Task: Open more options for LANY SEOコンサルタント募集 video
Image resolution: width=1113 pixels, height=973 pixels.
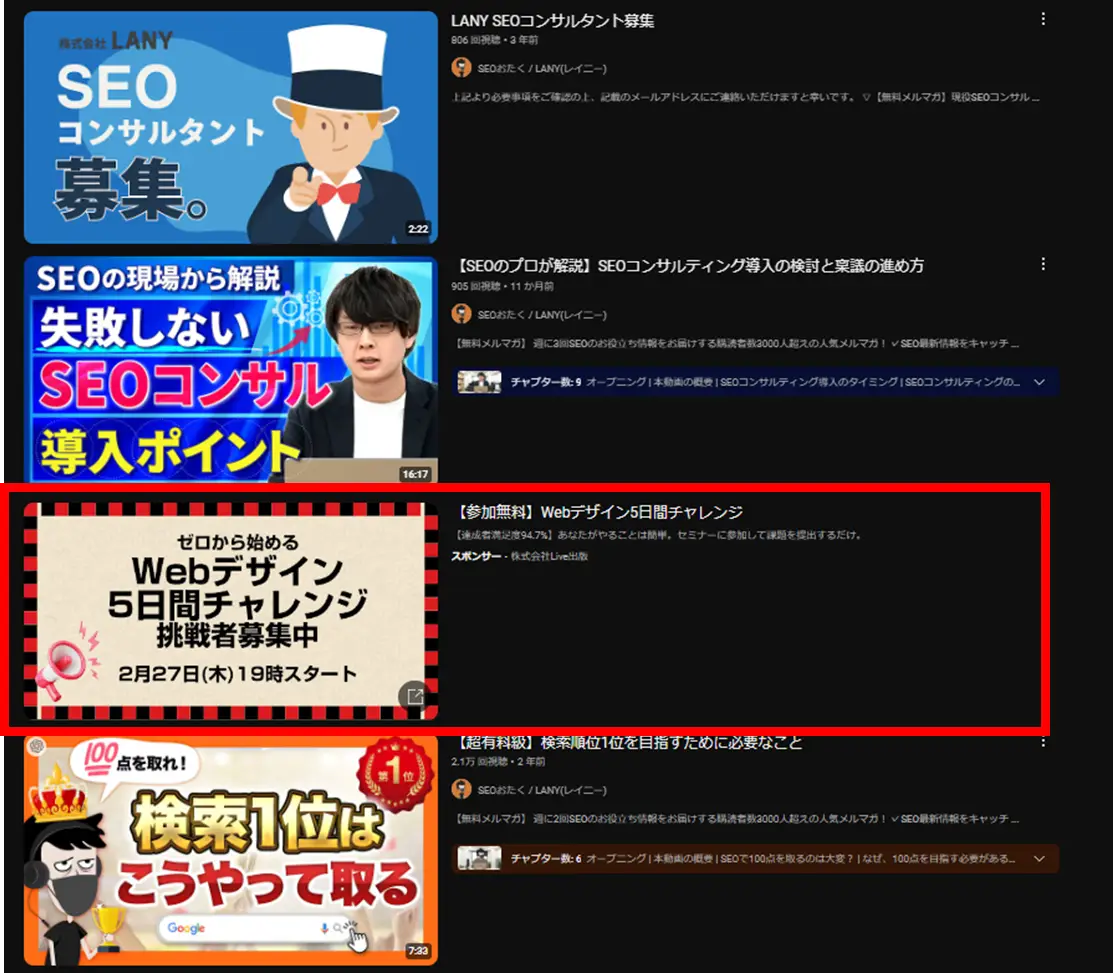Action: [x=1043, y=19]
